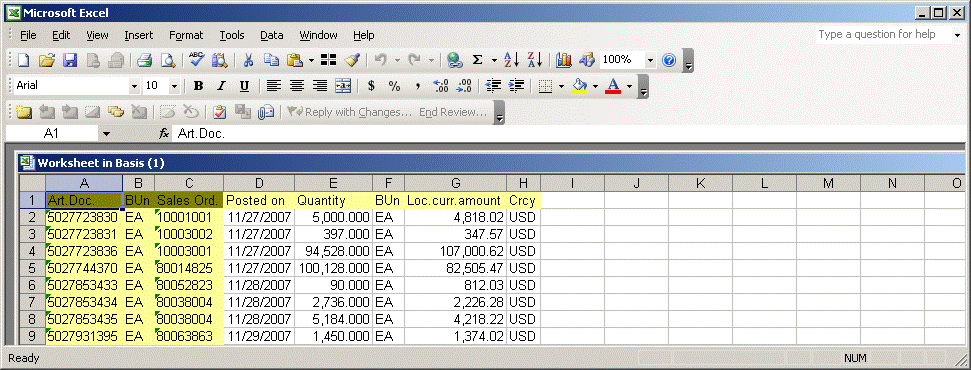Select the Sales Ord. cell 80014825
The width and height of the screenshot is (971, 370).
pyautogui.click(x=189, y=269)
